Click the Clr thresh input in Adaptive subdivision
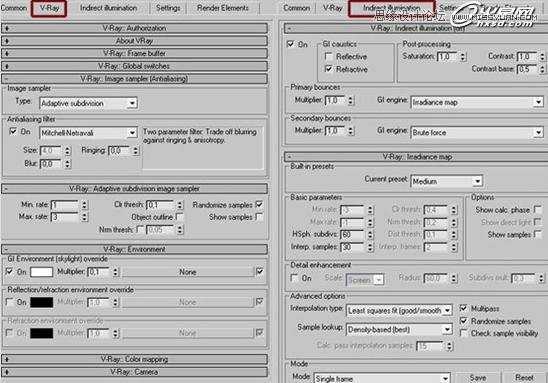 (x=160, y=205)
